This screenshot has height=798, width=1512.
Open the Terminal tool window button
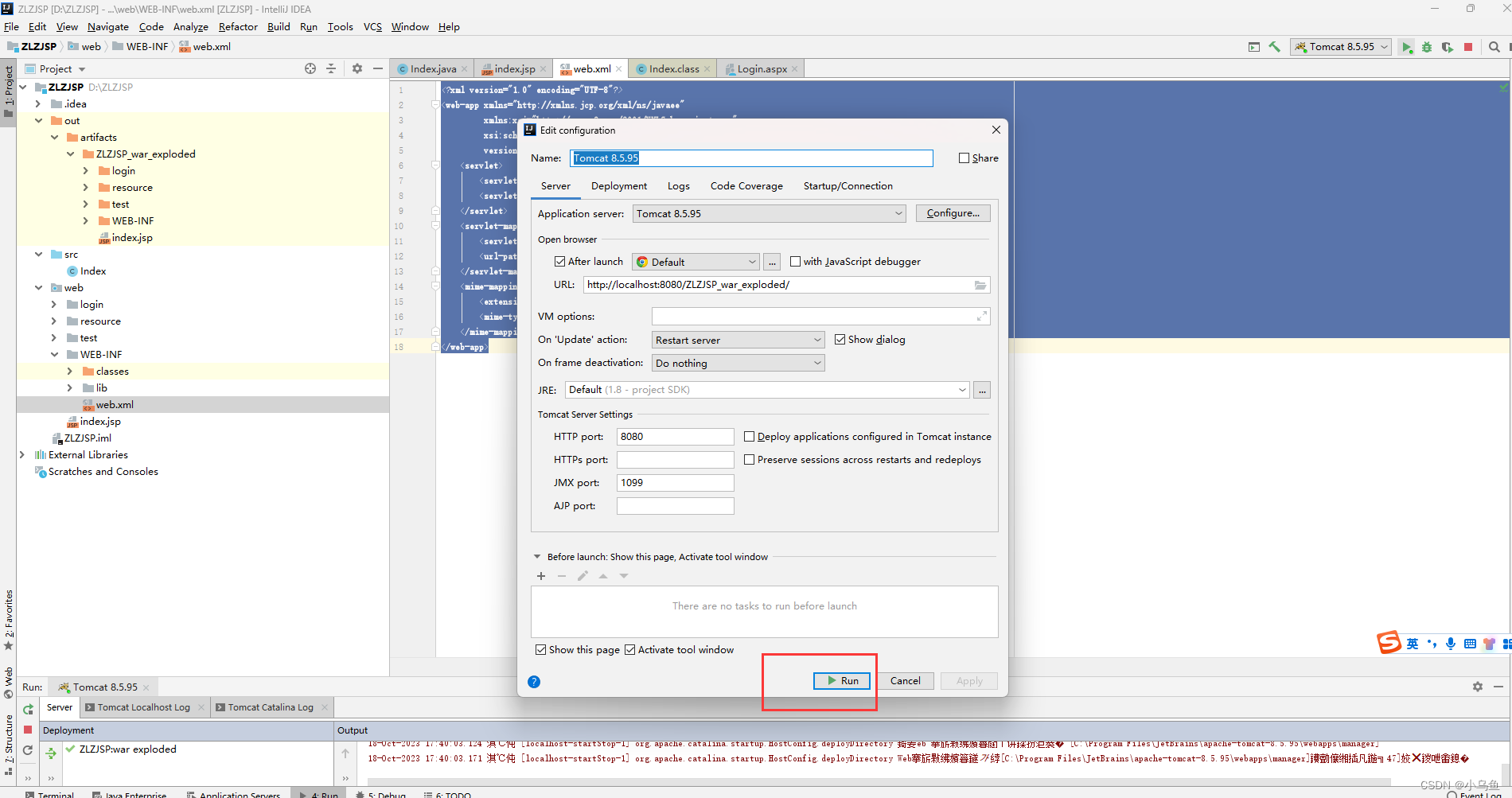(x=49, y=794)
